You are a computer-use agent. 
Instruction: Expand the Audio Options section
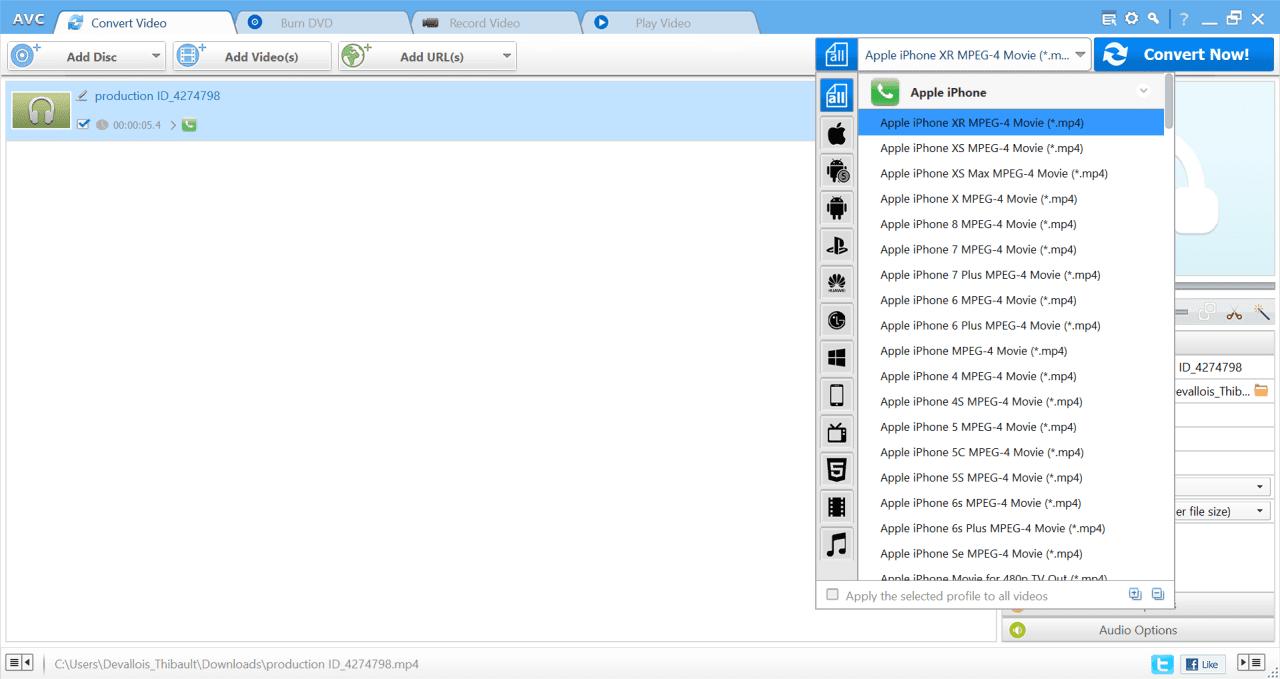point(1137,630)
